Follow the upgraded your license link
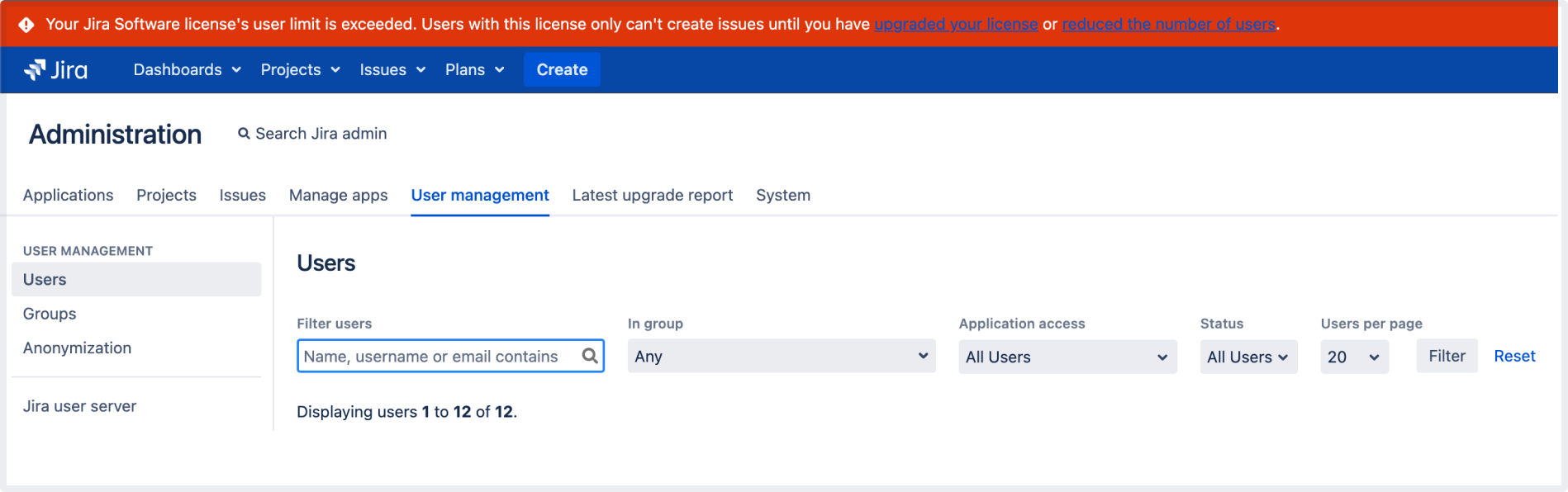Screen dimensions: 1568x492 pos(956,25)
